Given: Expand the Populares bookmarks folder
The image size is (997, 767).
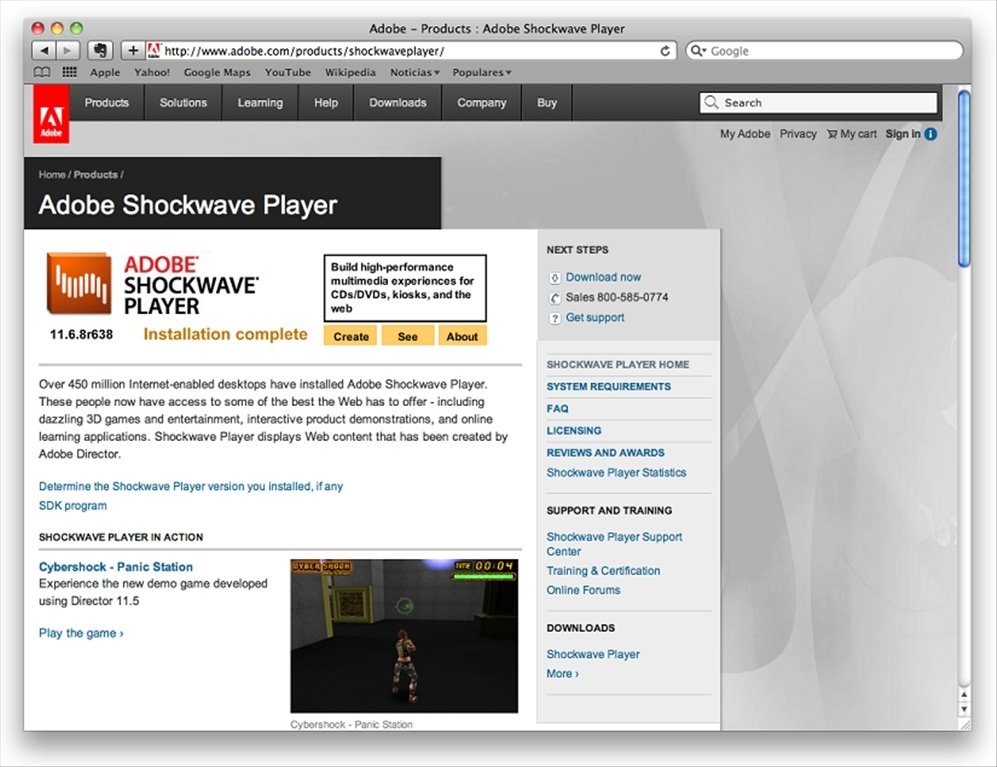Looking at the screenshot, I should [x=481, y=73].
